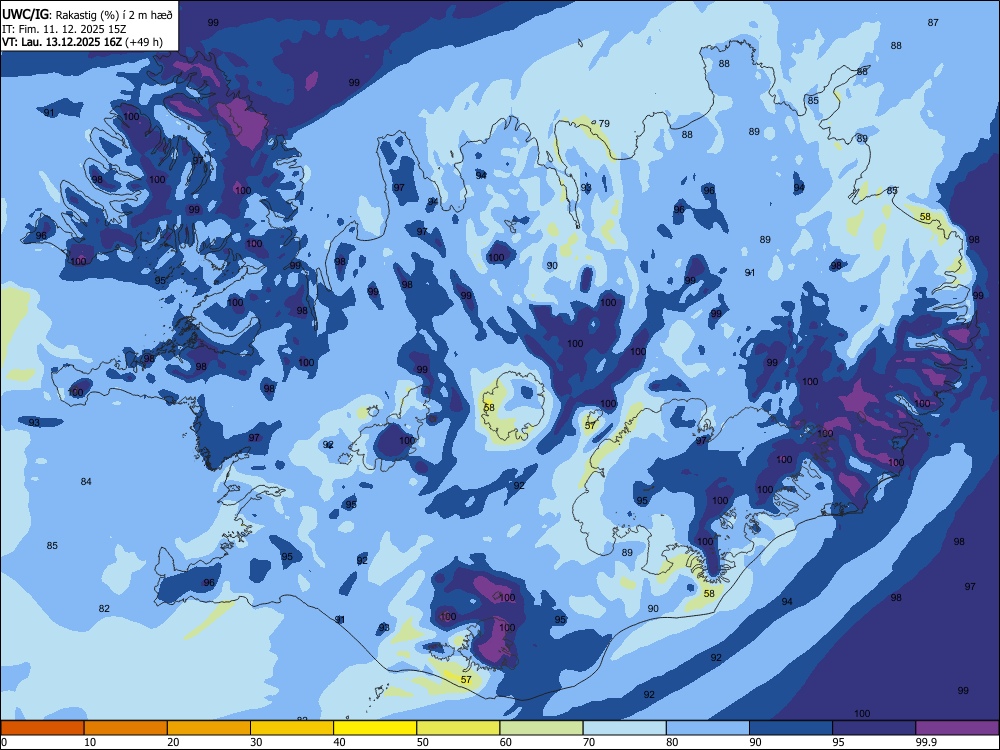Click the '99.9' legend scale label

pyautogui.click(x=926, y=742)
